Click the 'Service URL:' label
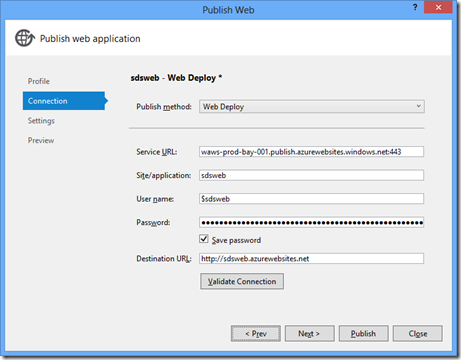The width and height of the screenshot is (461, 360). pyautogui.click(x=157, y=152)
